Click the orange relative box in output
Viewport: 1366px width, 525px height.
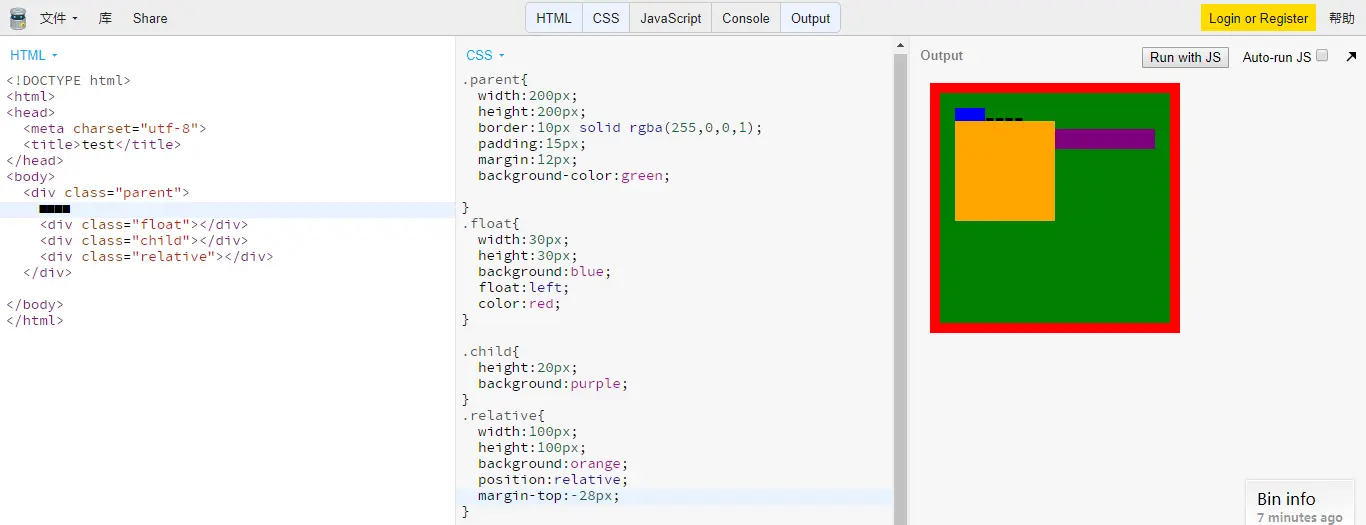pos(1005,171)
